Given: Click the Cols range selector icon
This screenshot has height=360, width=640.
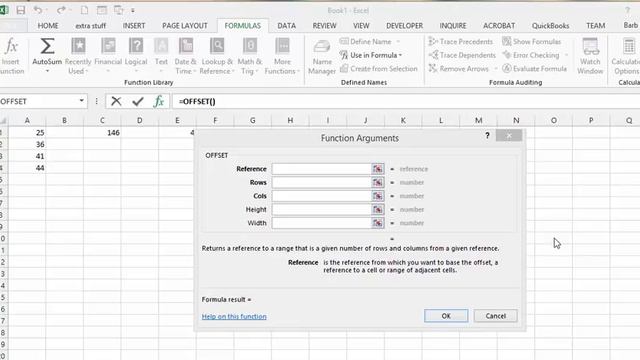Looking at the screenshot, I should pyautogui.click(x=378, y=196).
